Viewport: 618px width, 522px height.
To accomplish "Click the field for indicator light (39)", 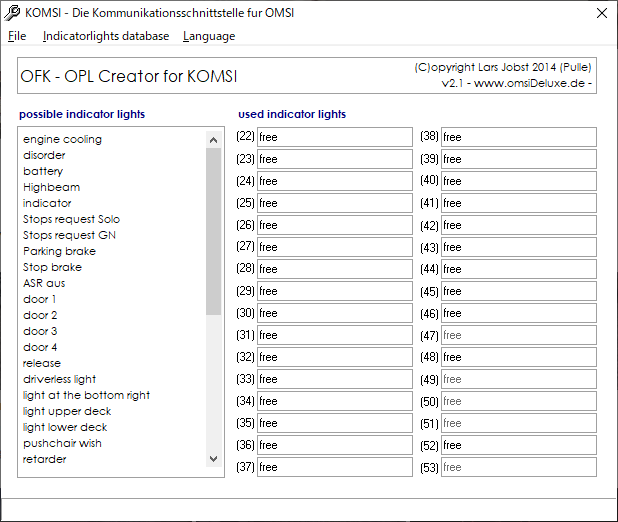I will 519,159.
